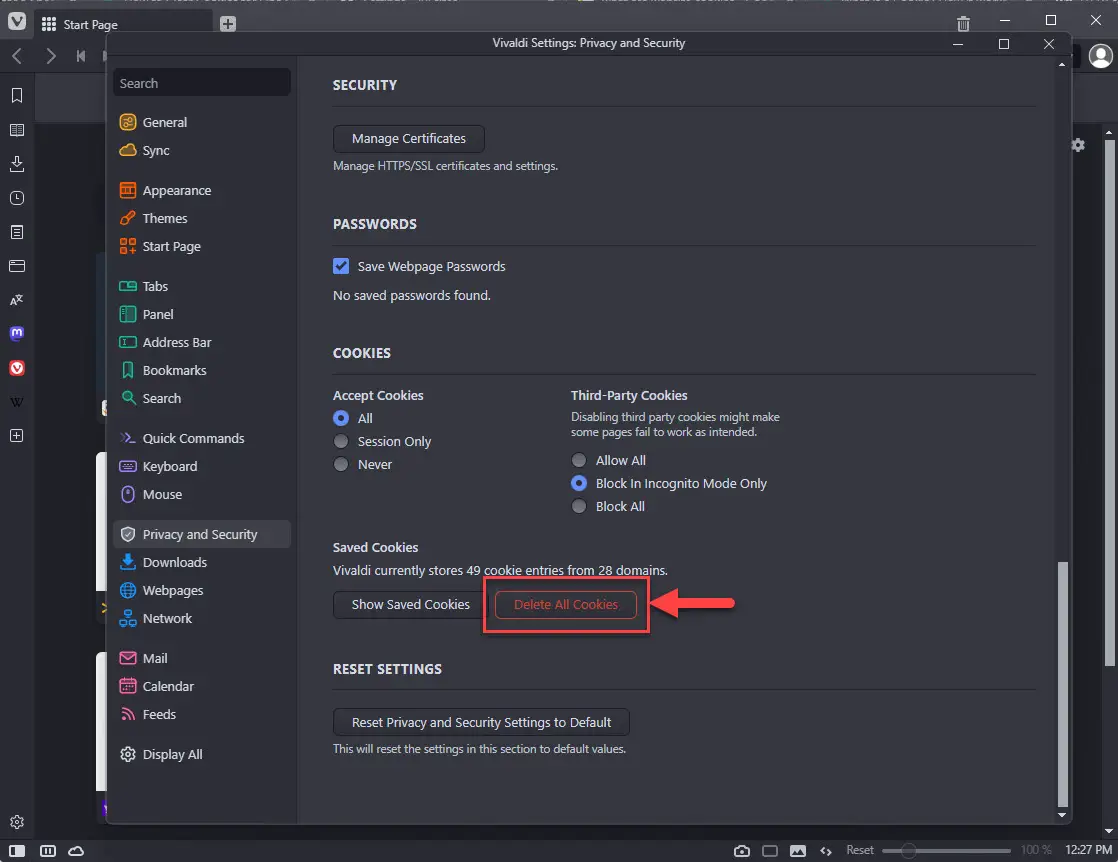Open the Bookmarks panel icon in sidebar
1118x862 pixels.
pos(17,96)
